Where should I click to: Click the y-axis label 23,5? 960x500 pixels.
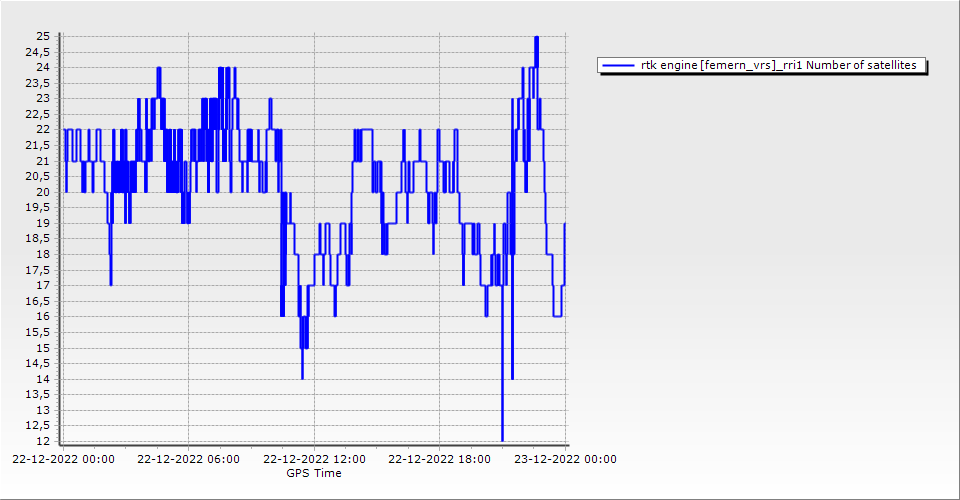(x=40, y=83)
